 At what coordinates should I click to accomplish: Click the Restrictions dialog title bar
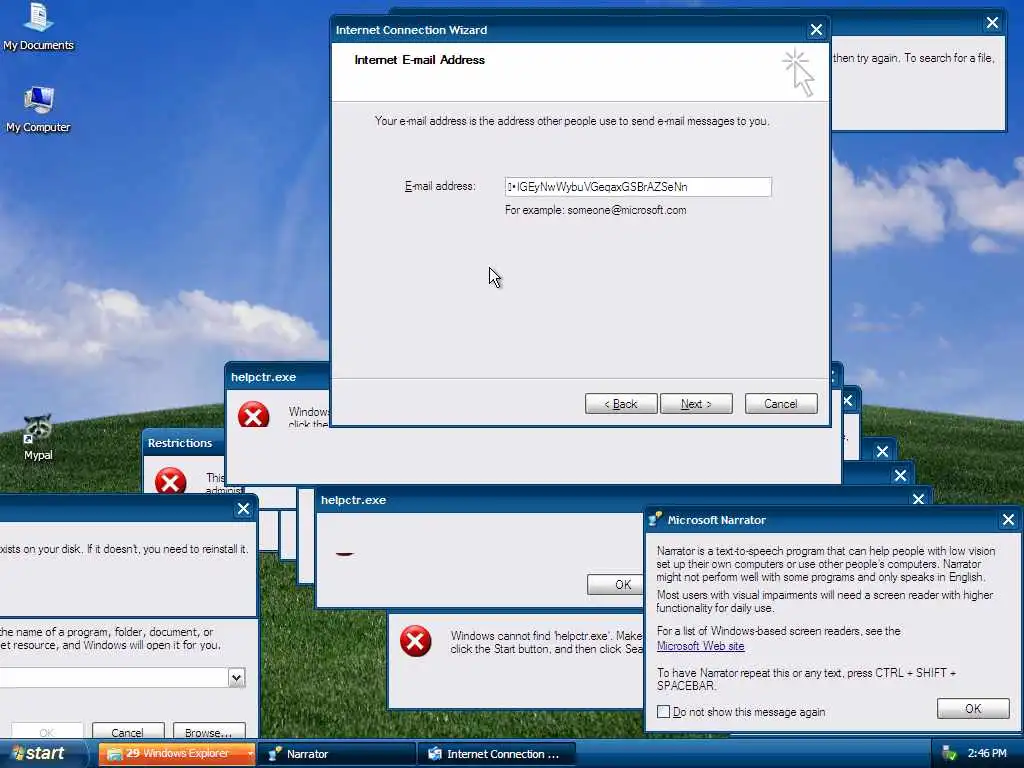[184, 443]
